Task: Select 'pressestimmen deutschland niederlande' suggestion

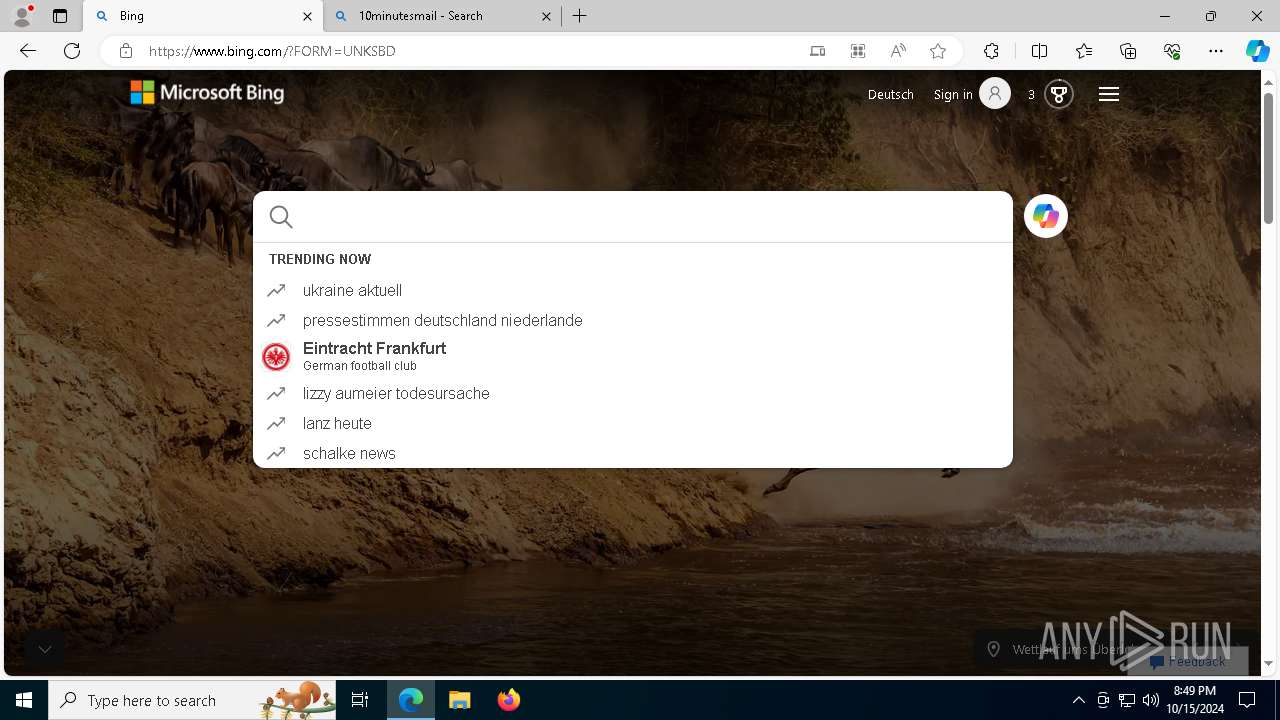Action: [x=633, y=320]
